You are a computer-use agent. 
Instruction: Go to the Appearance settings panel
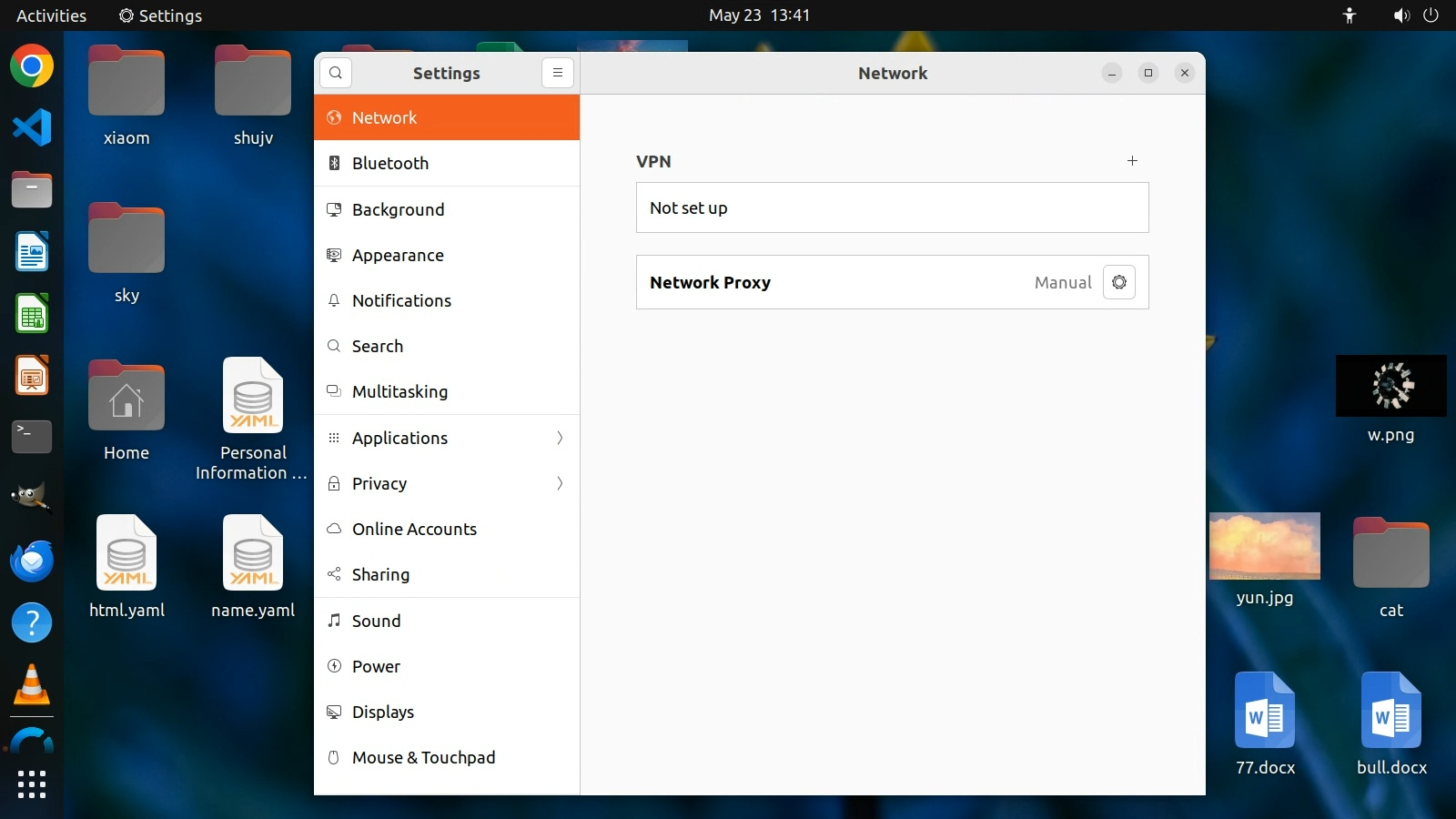coord(447,255)
